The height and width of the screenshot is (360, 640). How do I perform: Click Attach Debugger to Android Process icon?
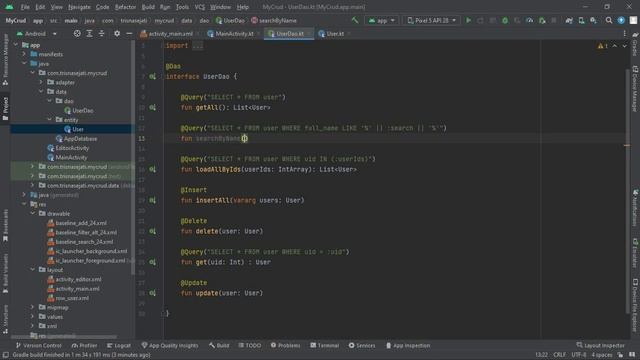(542, 20)
